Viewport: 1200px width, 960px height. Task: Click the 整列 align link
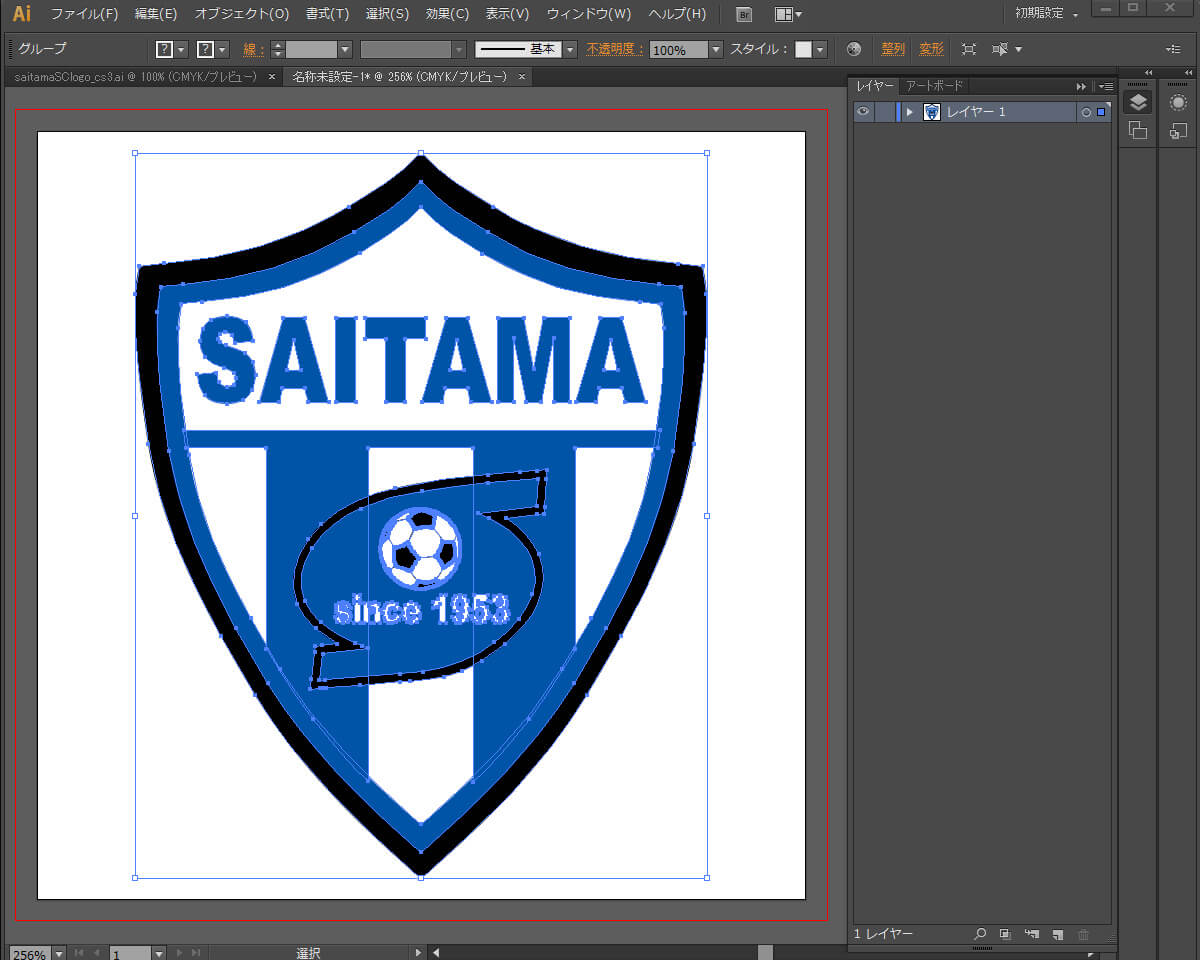[893, 49]
